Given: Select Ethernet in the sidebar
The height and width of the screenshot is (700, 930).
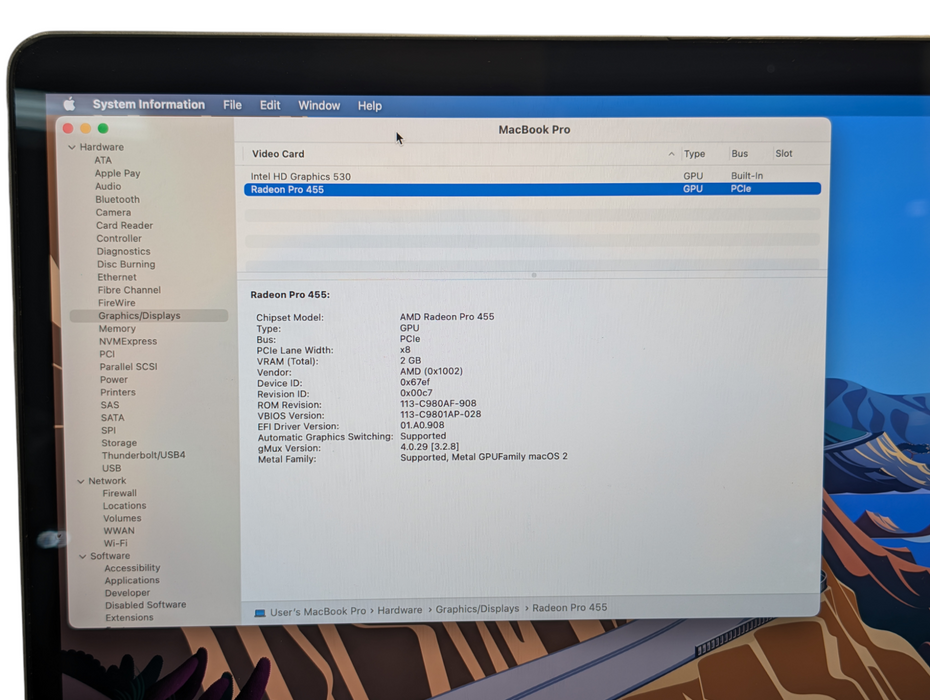Looking at the screenshot, I should (117, 277).
